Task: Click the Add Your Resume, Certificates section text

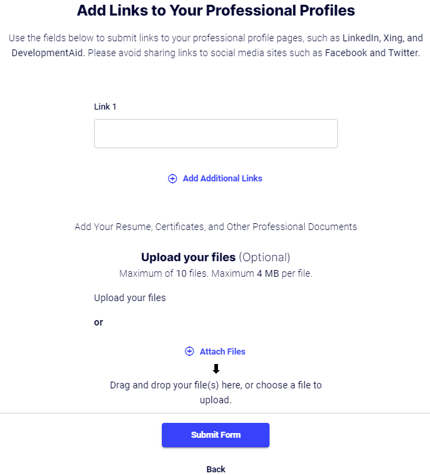Action: [x=216, y=227]
